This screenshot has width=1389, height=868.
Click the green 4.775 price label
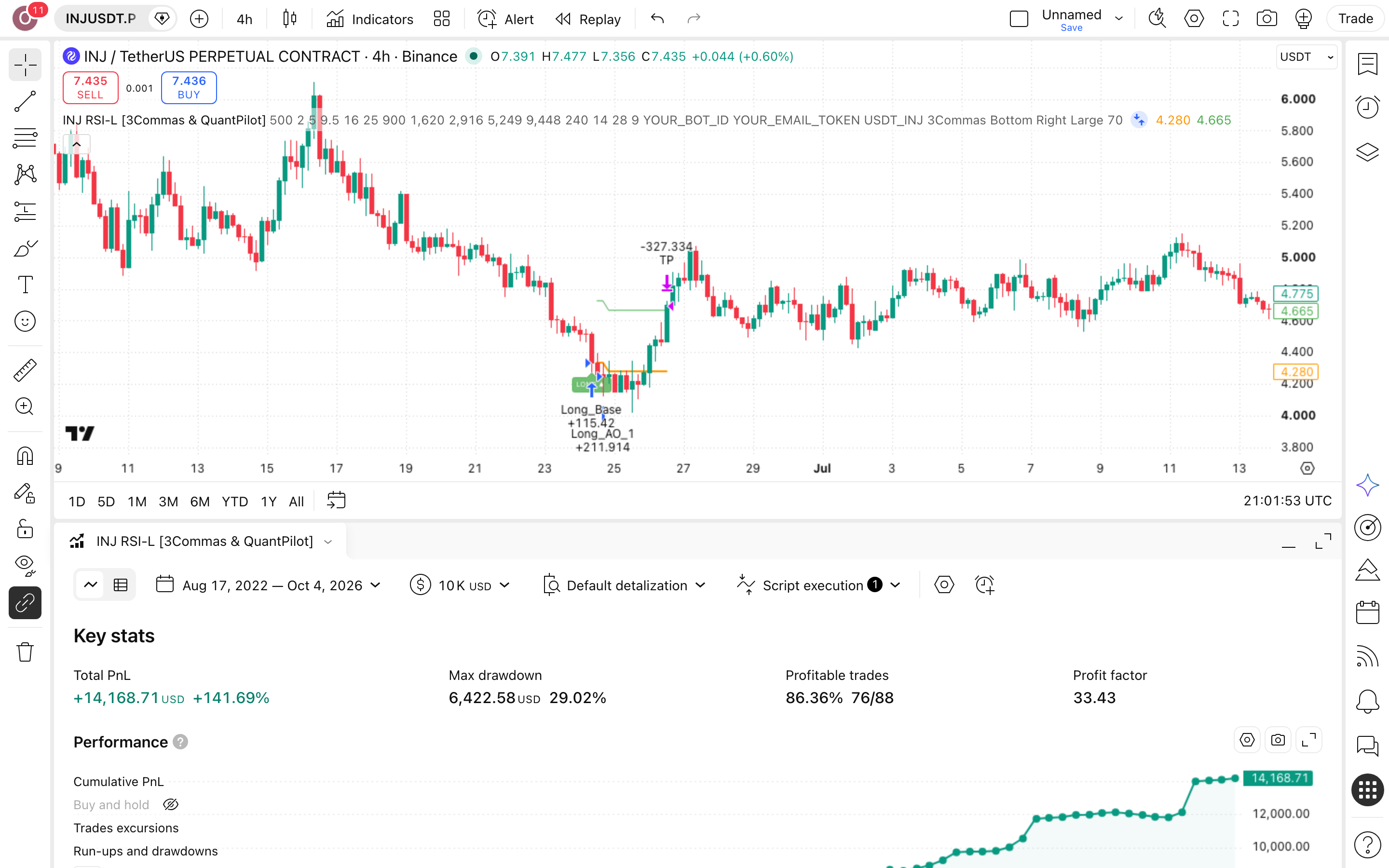pyautogui.click(x=1295, y=293)
